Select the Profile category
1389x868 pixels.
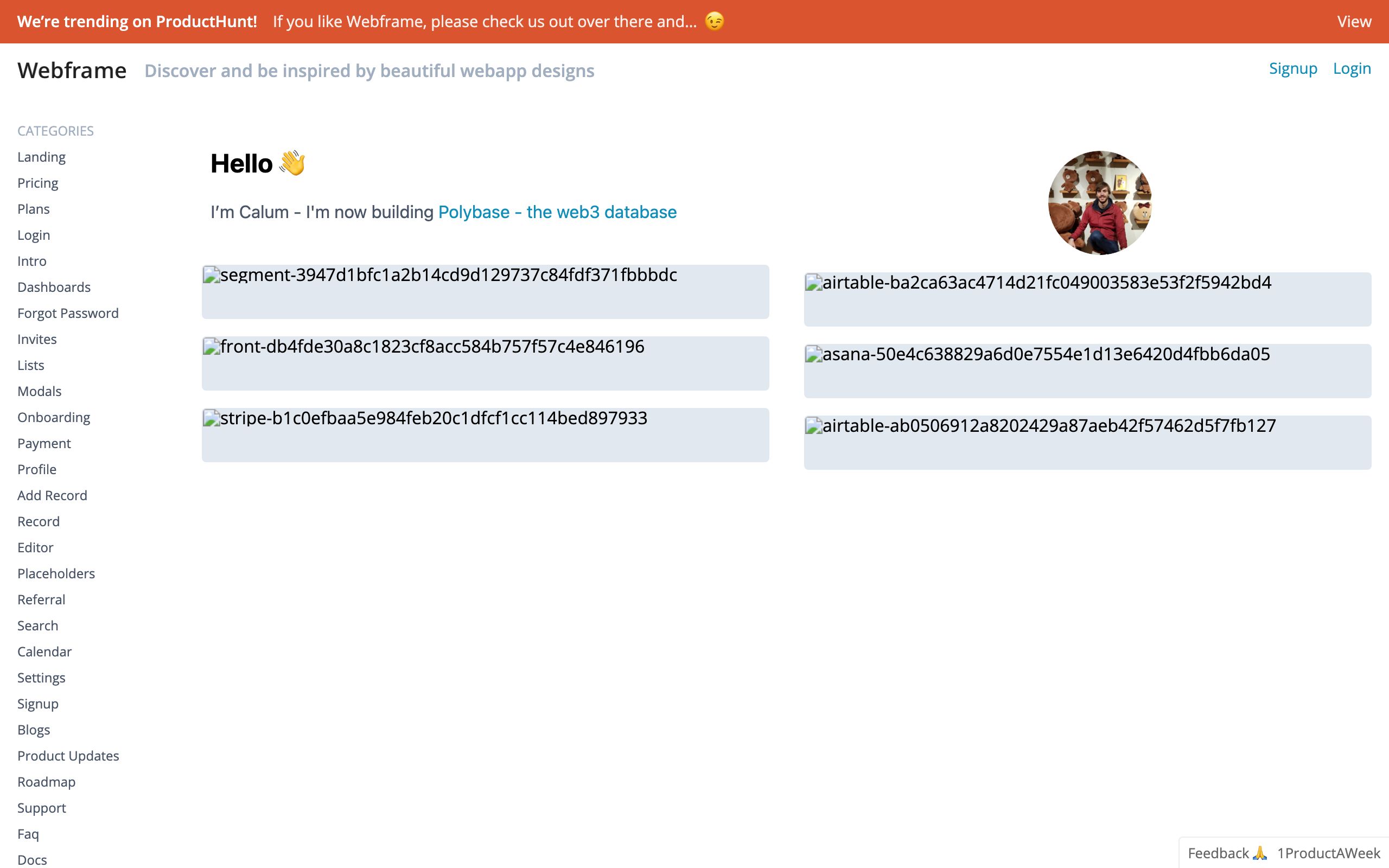point(37,469)
